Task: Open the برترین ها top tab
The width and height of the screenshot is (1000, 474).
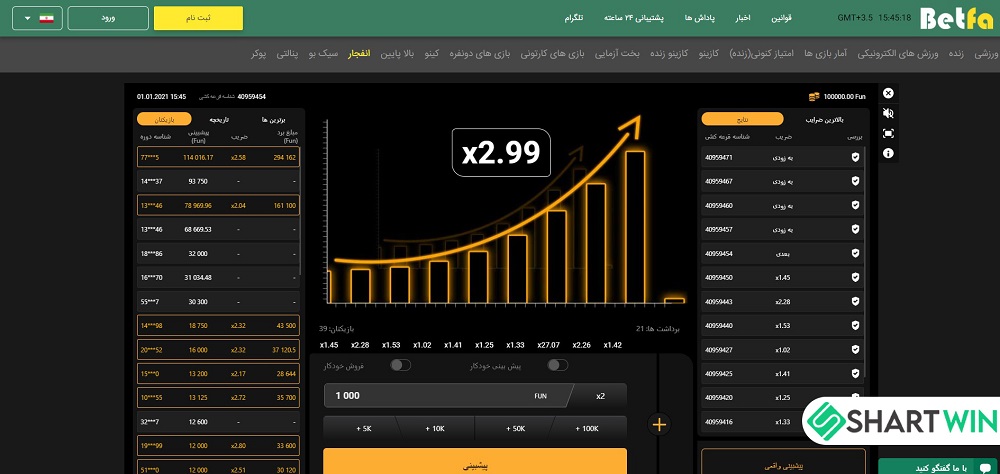Action: coord(273,119)
